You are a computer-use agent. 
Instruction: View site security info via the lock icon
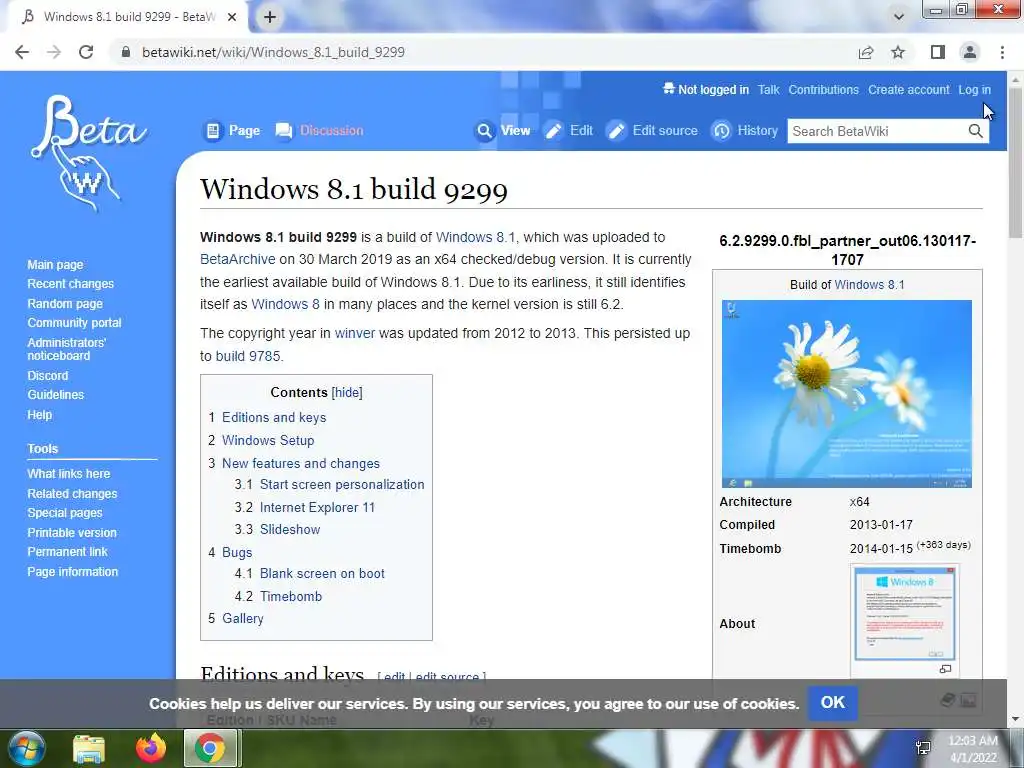click(126, 52)
